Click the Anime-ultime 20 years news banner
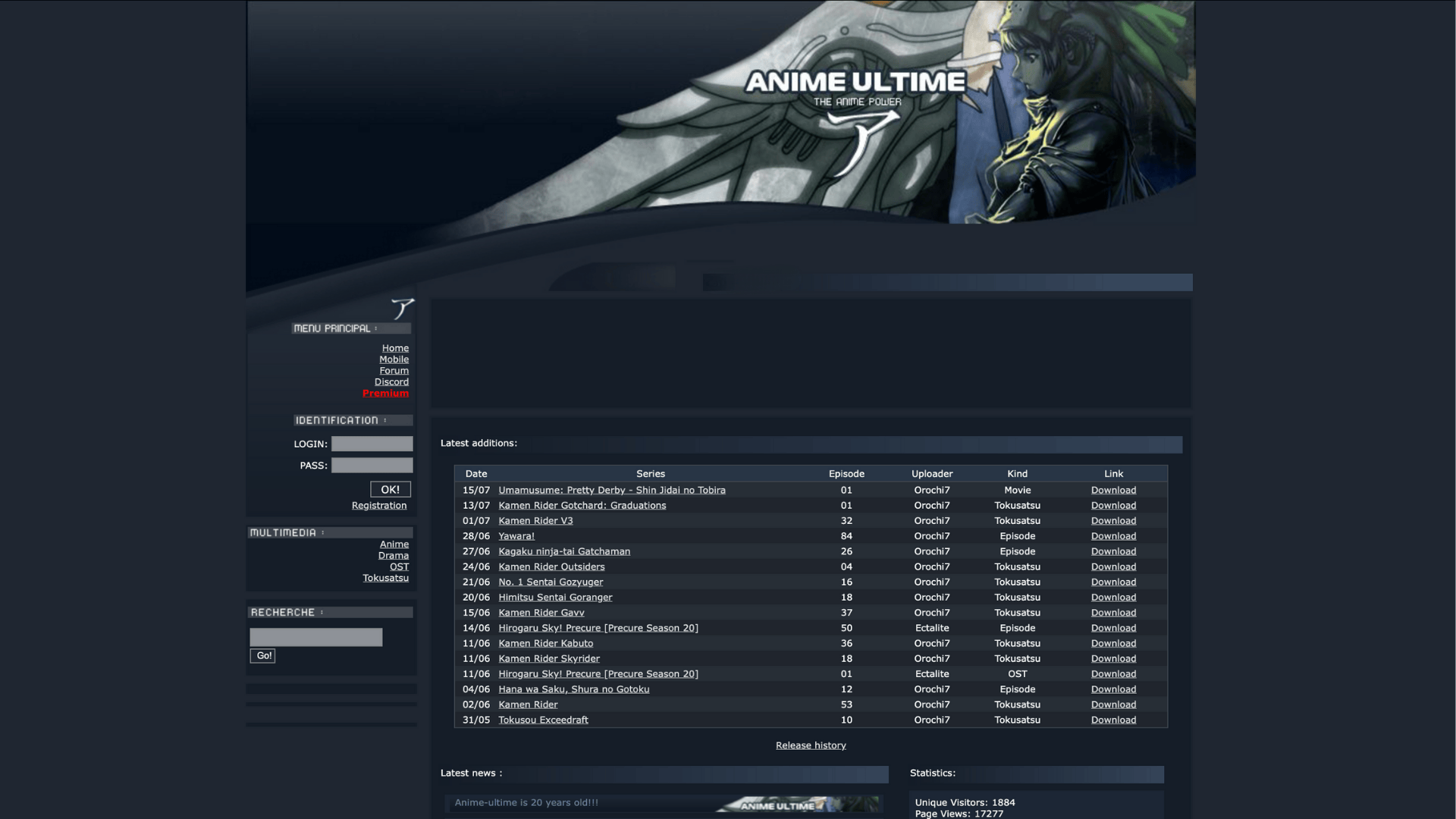Viewport: 1456px width, 819px height. (664, 803)
